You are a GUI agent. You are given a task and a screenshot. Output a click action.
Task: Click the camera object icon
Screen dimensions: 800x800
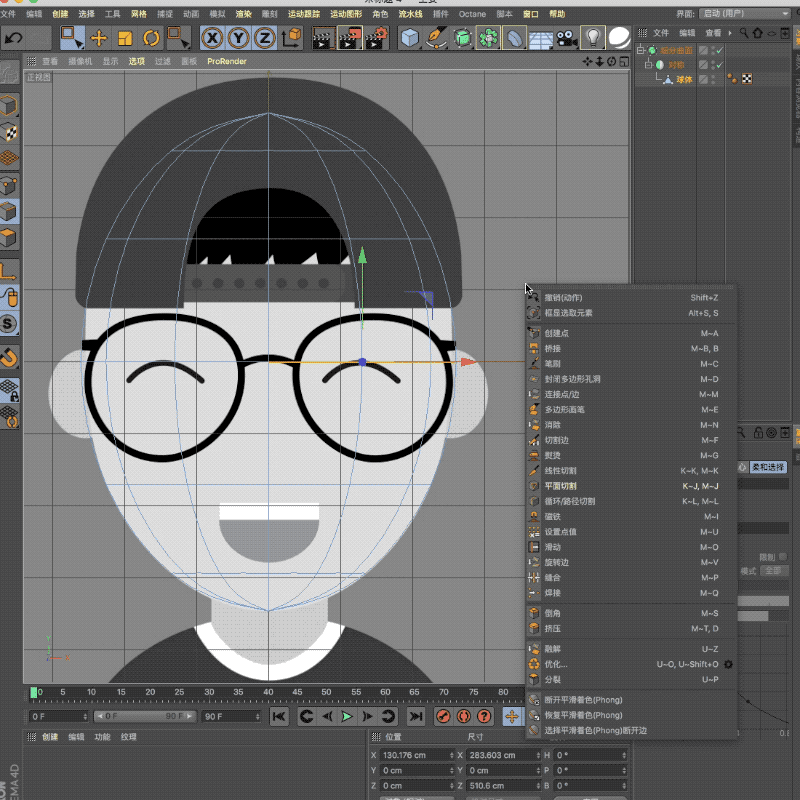tap(566, 38)
